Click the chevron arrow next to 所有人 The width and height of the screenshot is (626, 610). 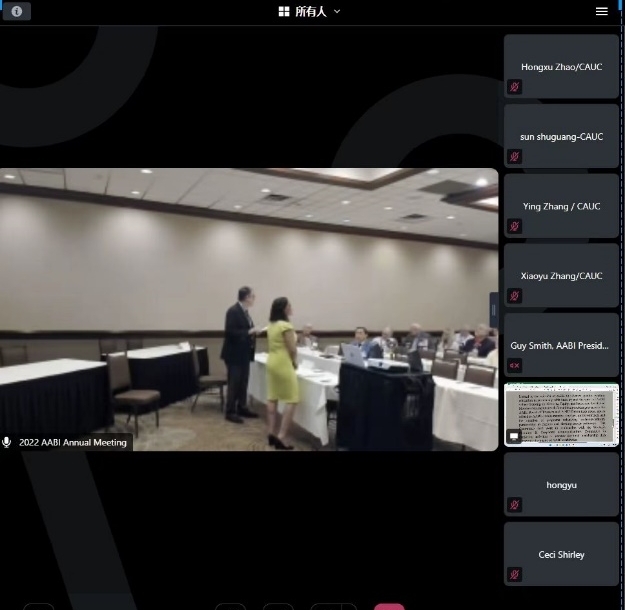point(337,11)
